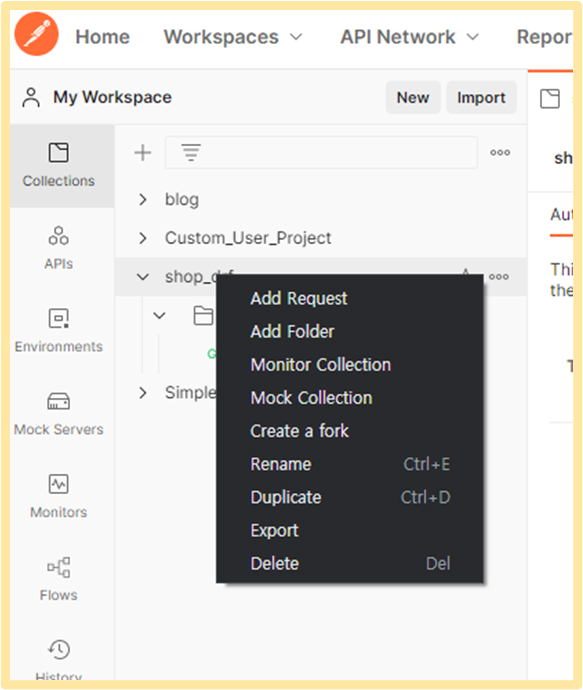
Task: Select Delete in the context menu
Action: pyautogui.click(x=350, y=564)
